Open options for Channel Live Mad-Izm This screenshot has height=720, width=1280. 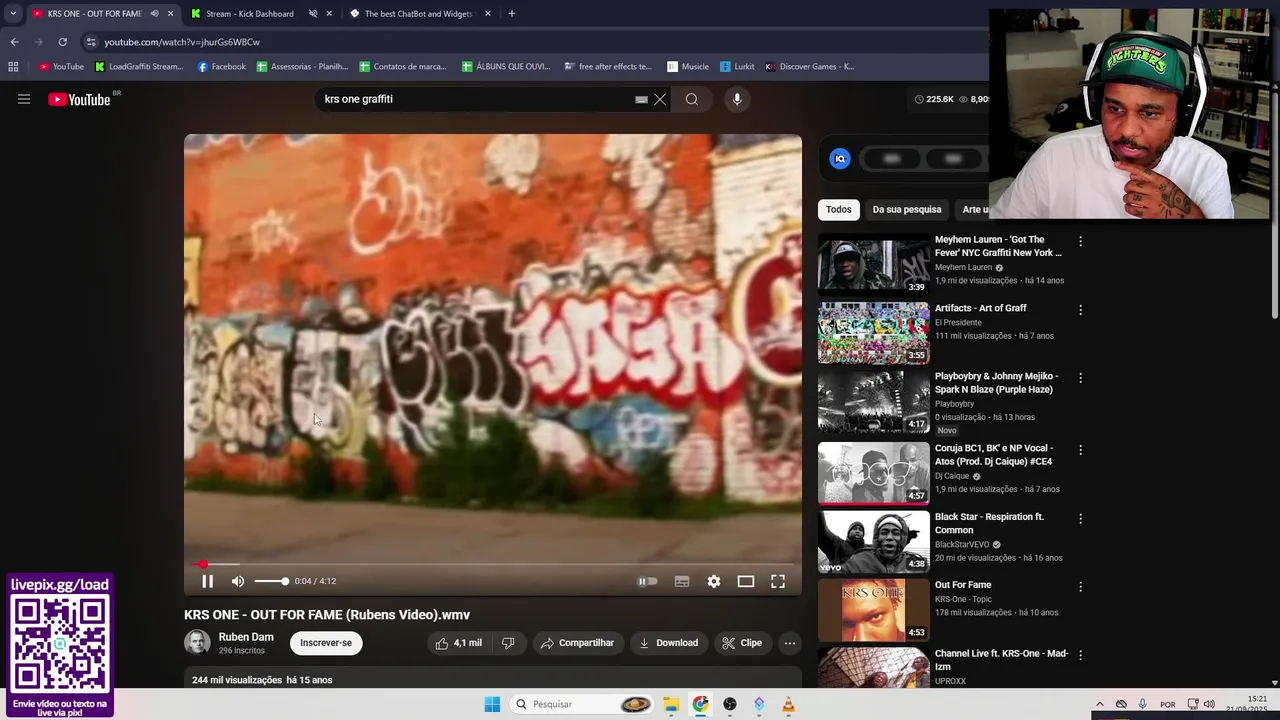[x=1080, y=655]
